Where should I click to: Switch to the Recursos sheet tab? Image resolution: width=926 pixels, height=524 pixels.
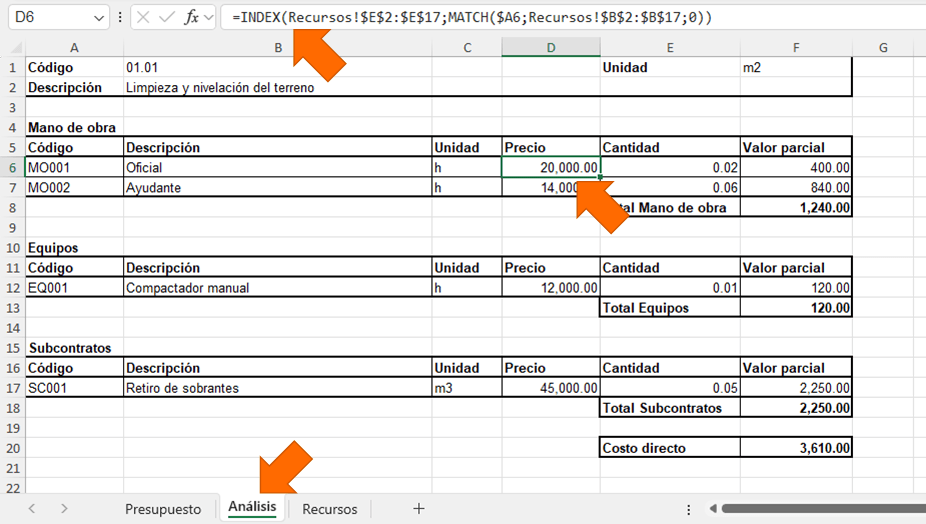pyautogui.click(x=330, y=509)
